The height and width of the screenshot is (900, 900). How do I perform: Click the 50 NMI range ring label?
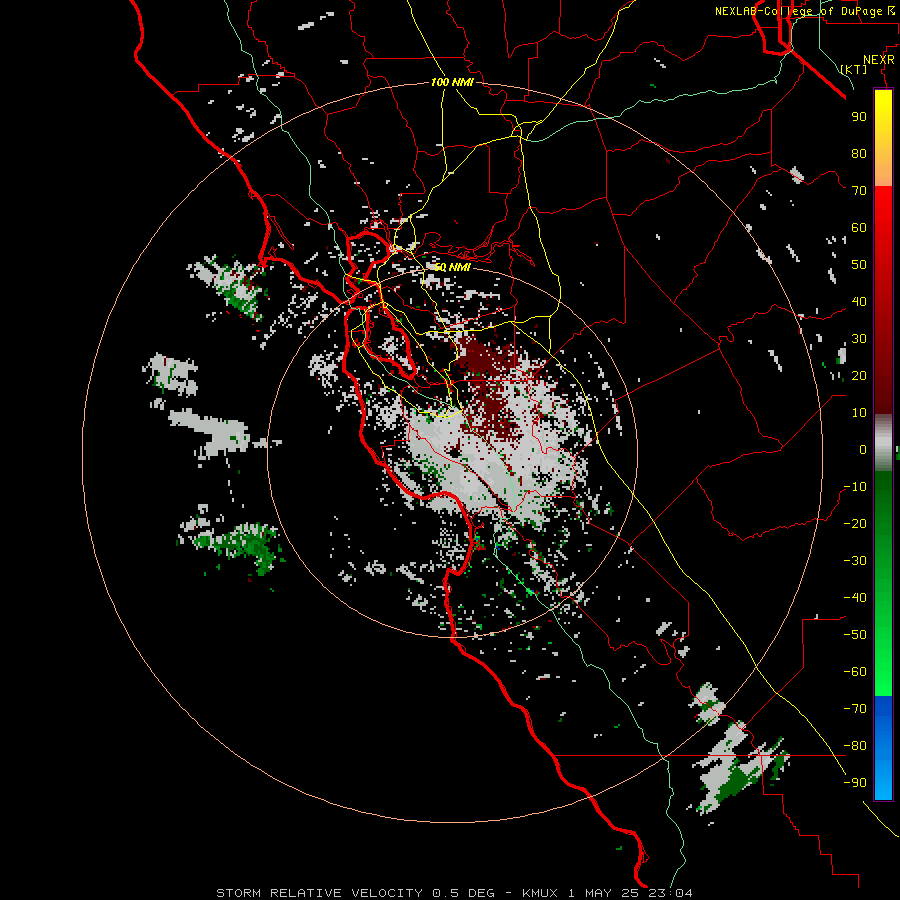pyautogui.click(x=452, y=267)
